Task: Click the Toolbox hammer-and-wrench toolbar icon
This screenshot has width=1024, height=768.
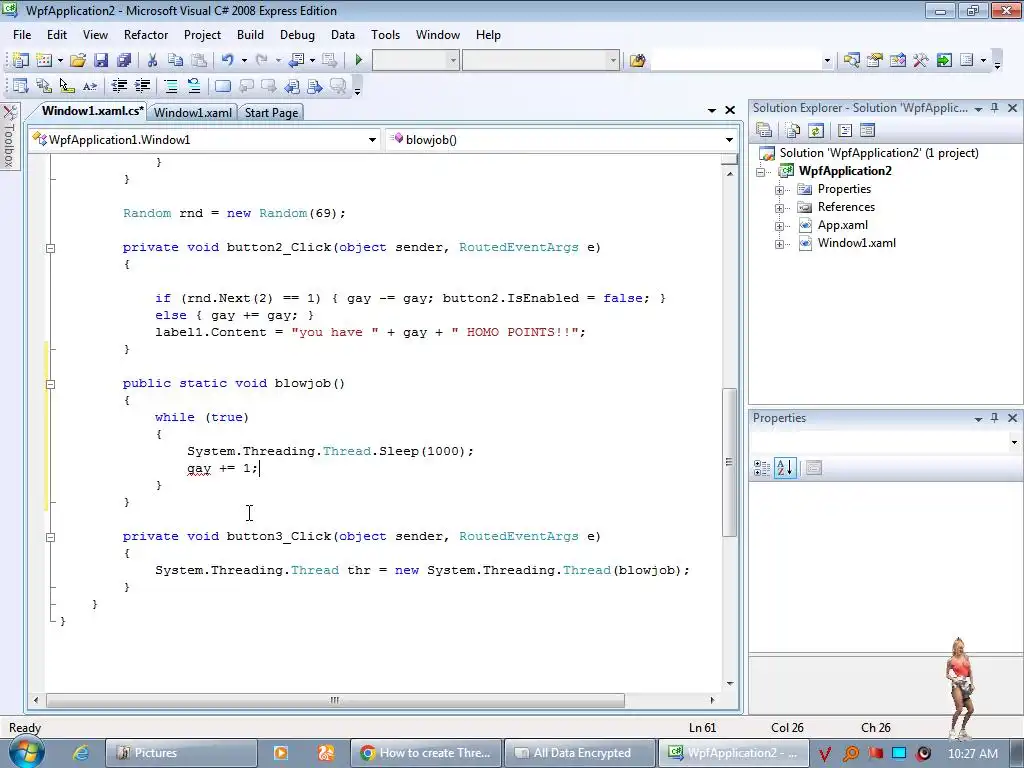Action: pyautogui.click(x=921, y=60)
